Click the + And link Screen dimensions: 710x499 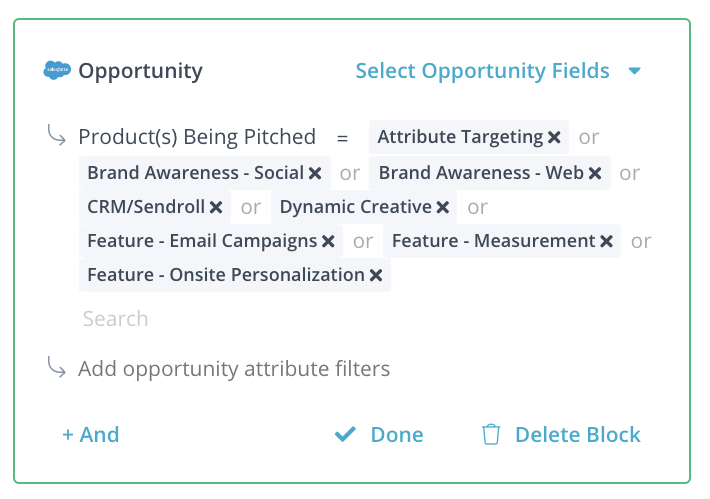91,435
